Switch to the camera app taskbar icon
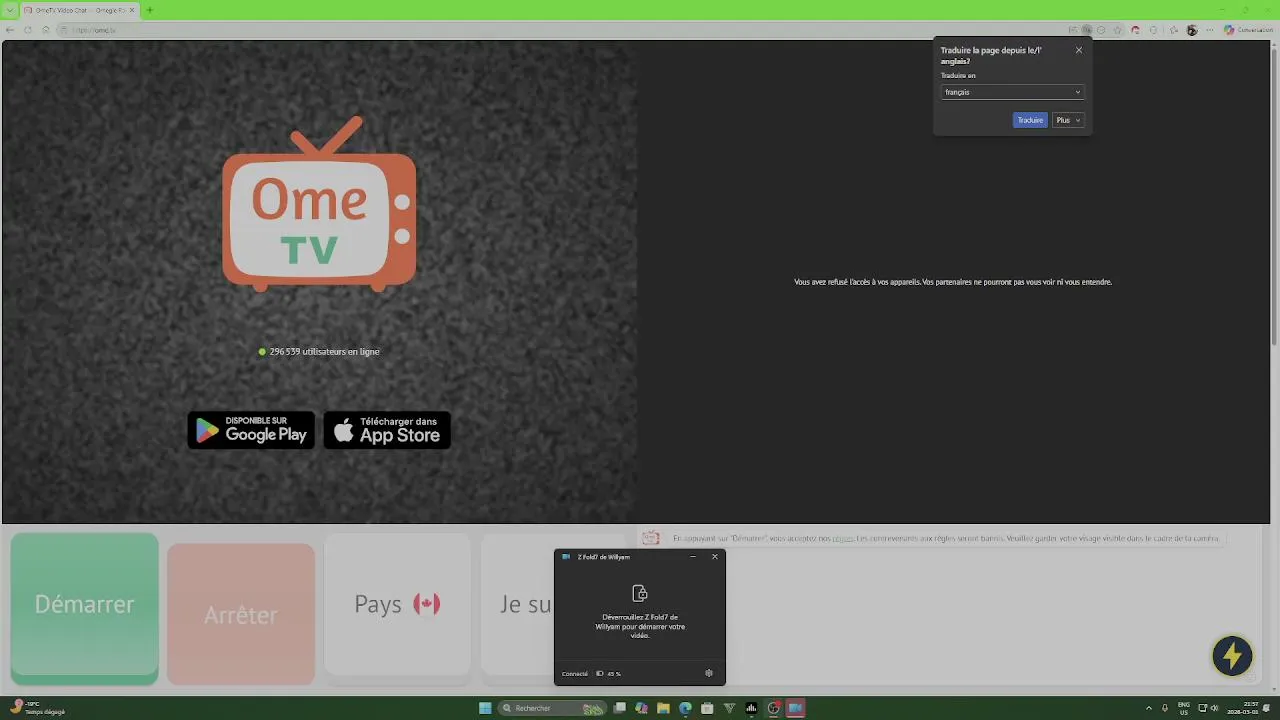1280x720 pixels. [795, 708]
